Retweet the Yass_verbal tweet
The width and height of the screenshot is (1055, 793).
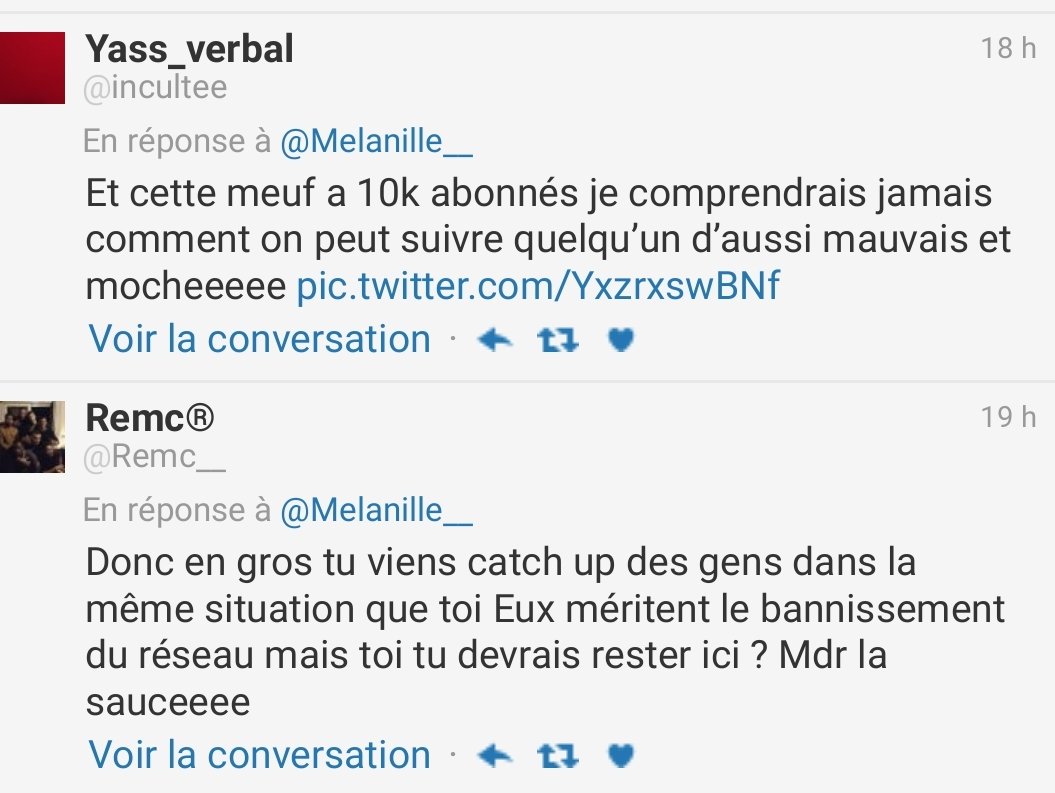(x=557, y=341)
